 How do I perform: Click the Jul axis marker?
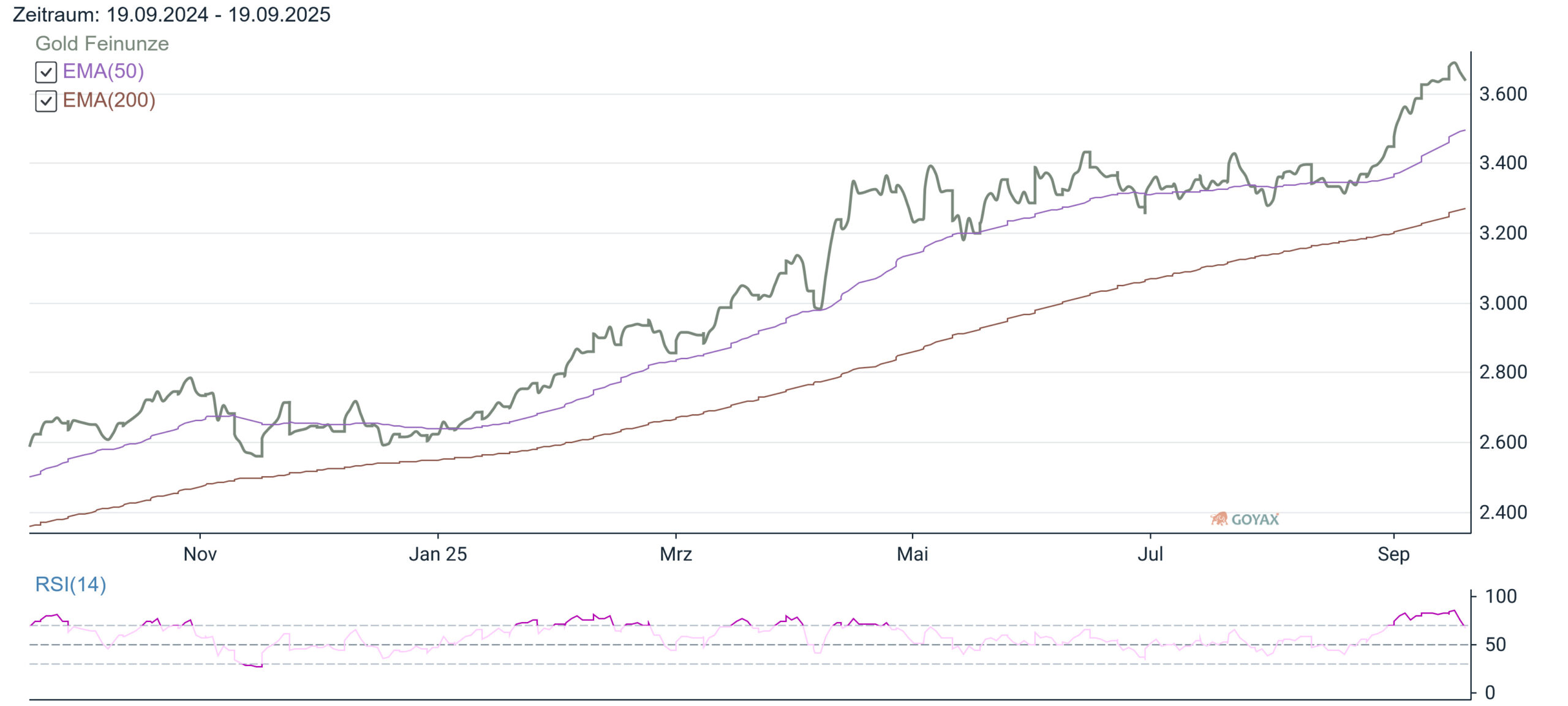pos(1150,554)
